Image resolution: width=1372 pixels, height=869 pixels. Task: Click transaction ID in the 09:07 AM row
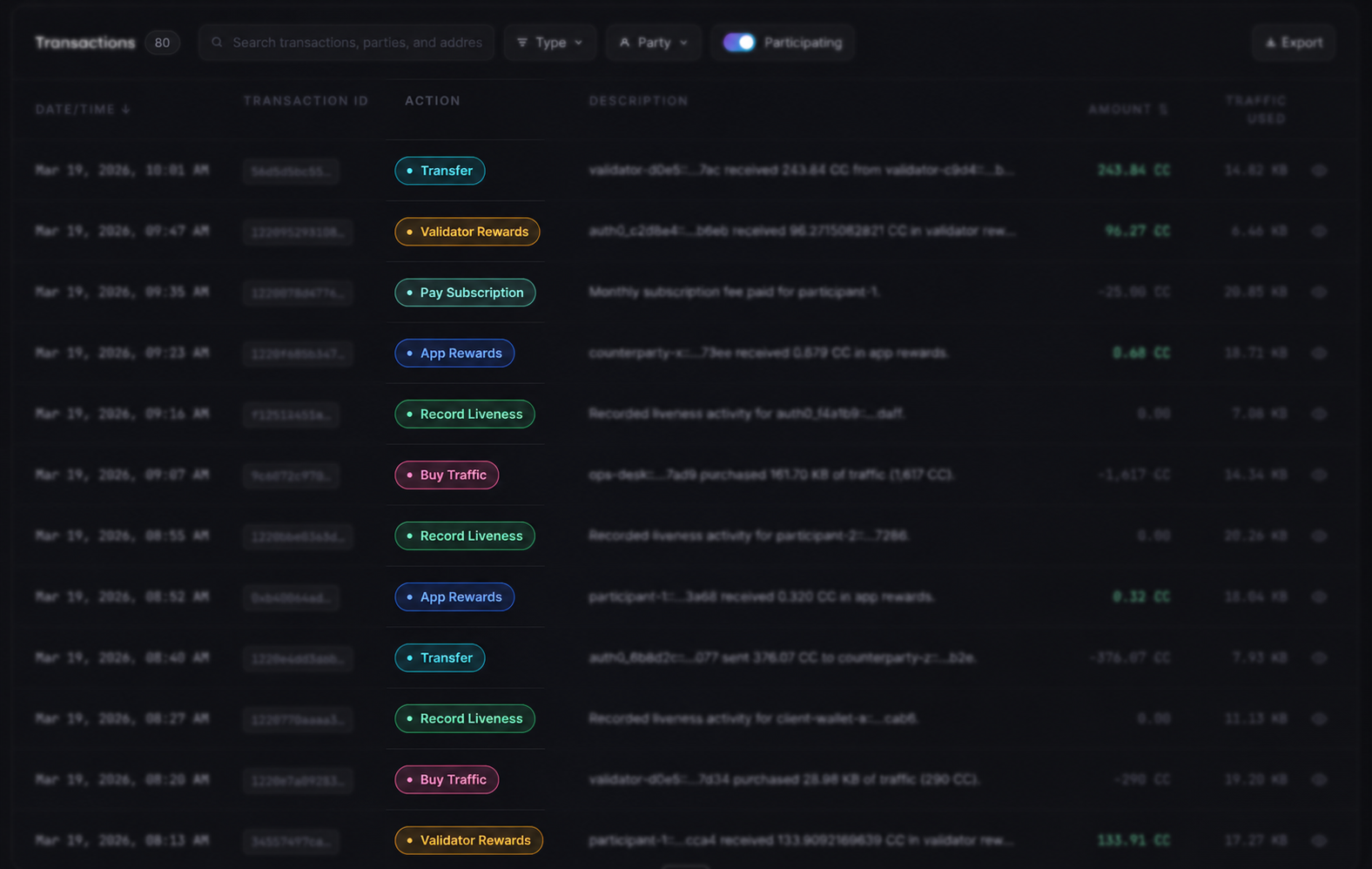coord(291,476)
